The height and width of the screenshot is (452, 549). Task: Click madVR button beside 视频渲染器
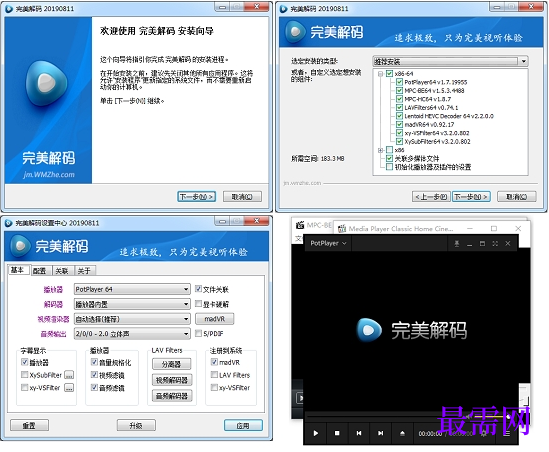pyautogui.click(x=215, y=319)
